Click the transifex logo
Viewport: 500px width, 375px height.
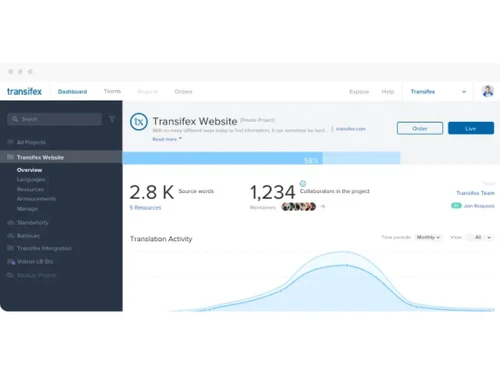[x=24, y=91]
